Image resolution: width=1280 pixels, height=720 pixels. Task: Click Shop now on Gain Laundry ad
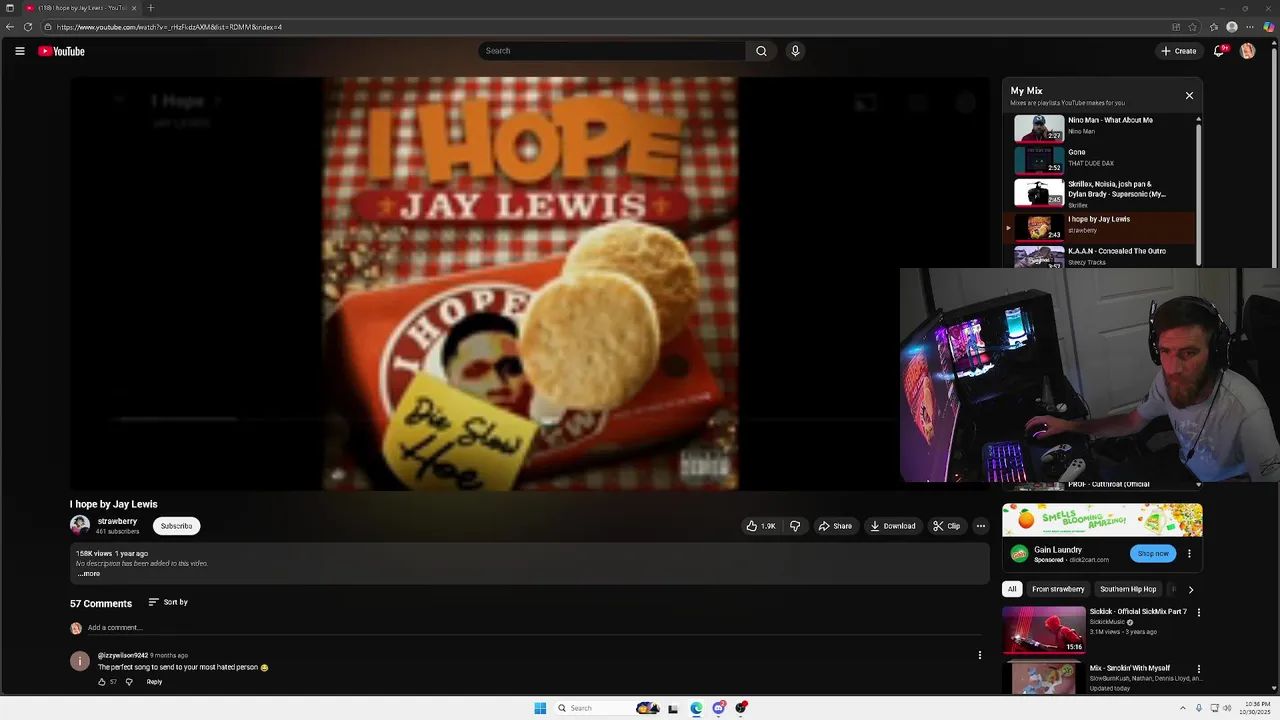point(1152,553)
